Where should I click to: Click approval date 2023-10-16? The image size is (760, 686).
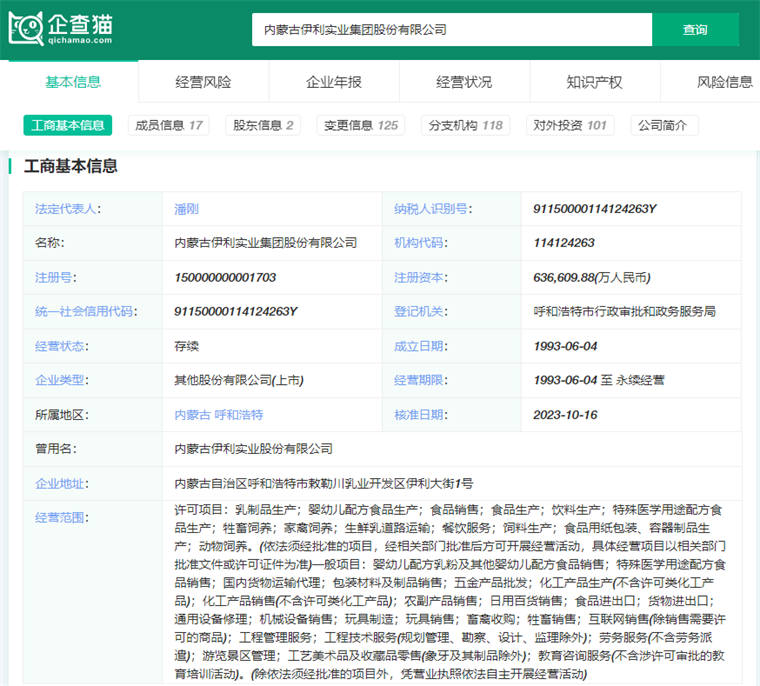coord(565,415)
